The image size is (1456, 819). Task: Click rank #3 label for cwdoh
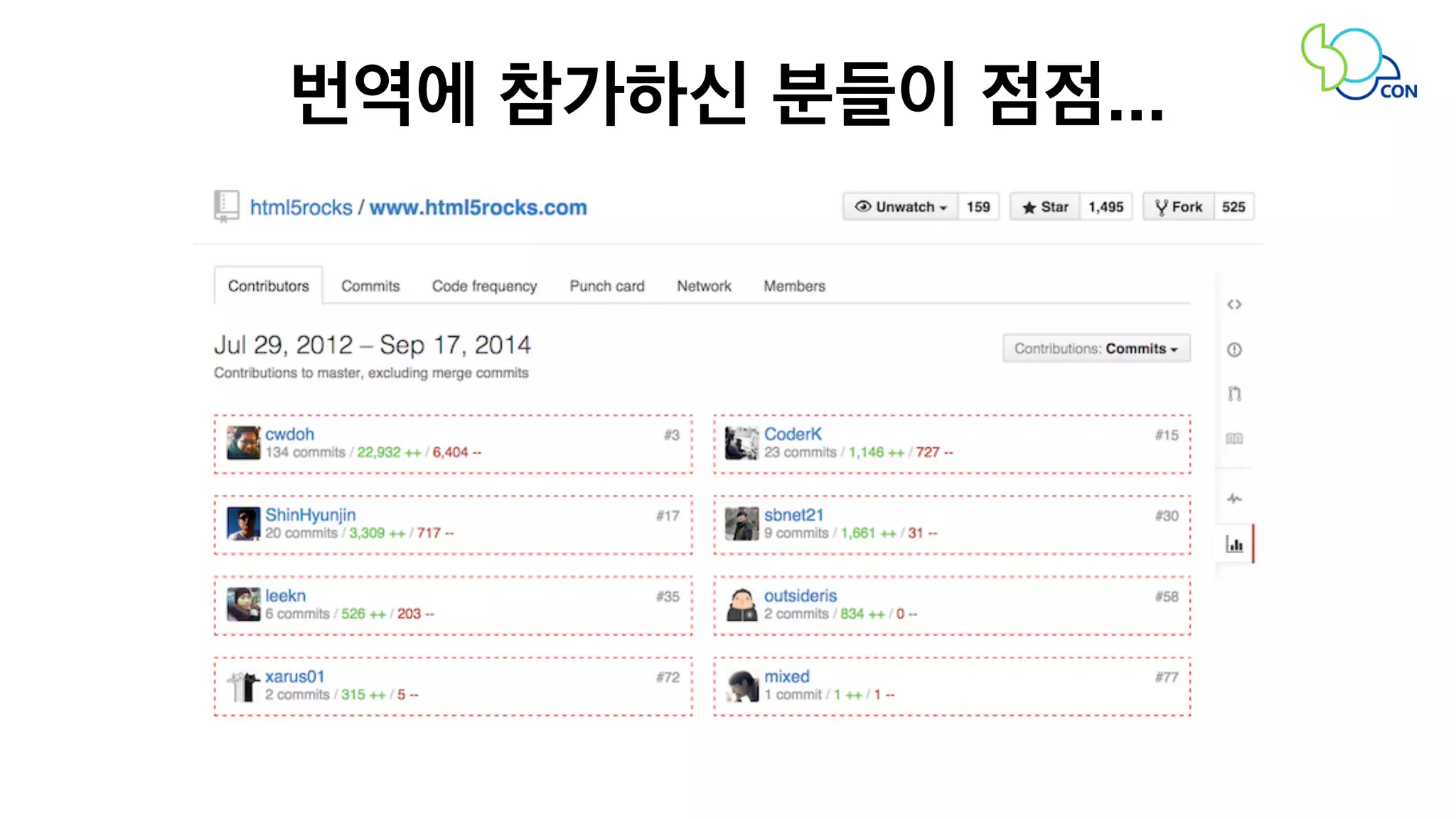coord(672,435)
